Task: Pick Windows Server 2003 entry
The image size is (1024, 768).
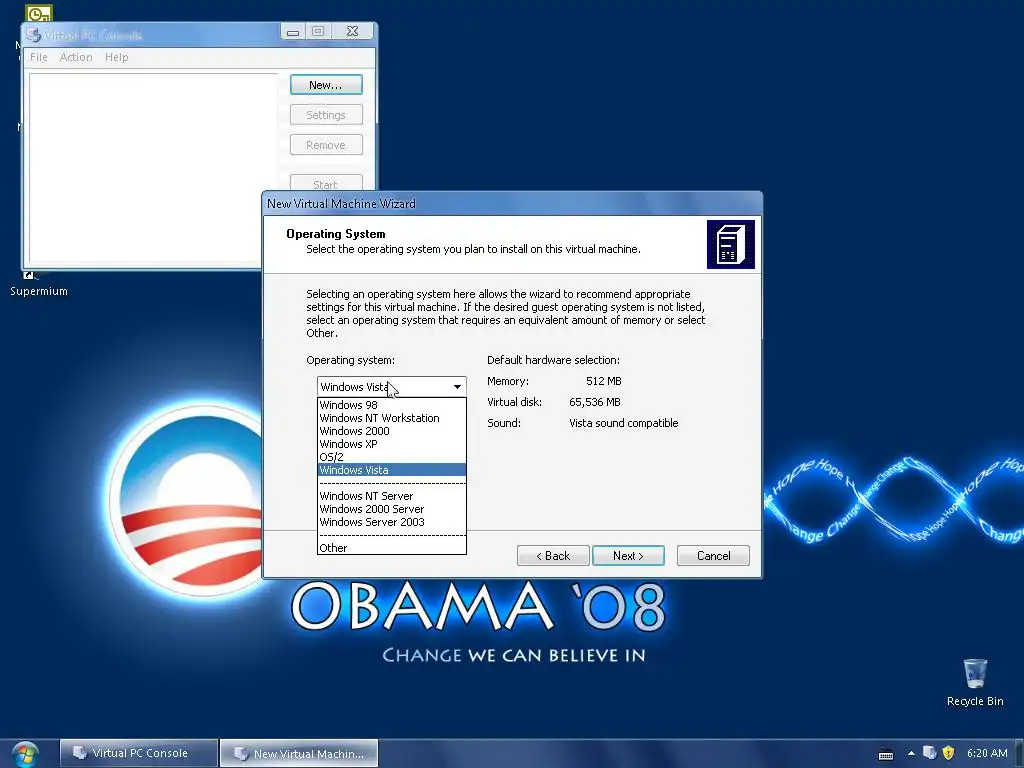Action: click(x=392, y=522)
